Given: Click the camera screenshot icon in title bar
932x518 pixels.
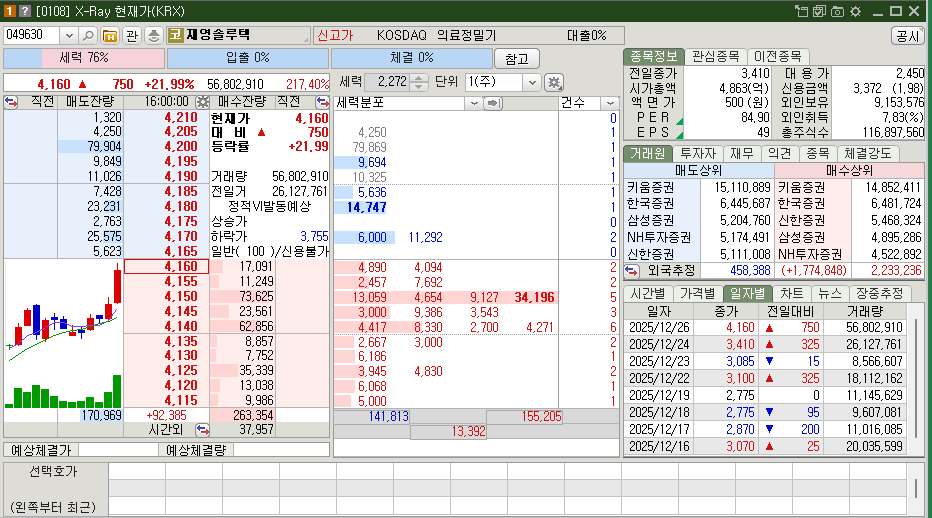Looking at the screenshot, I should [837, 11].
